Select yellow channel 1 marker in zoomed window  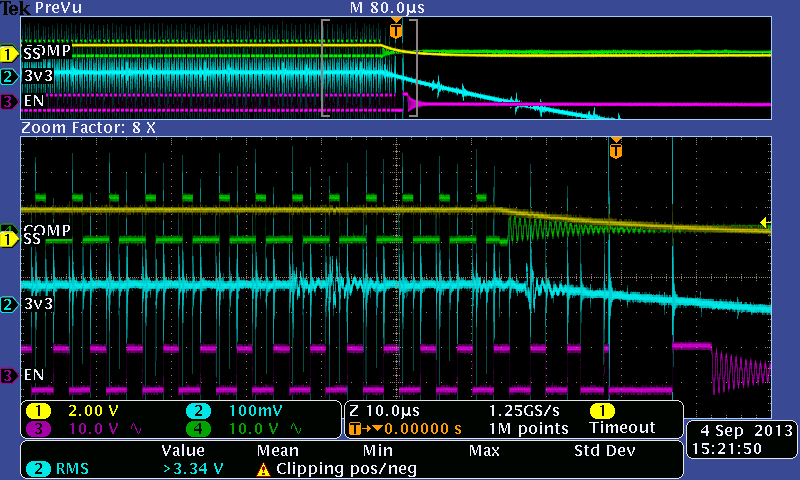(9, 240)
